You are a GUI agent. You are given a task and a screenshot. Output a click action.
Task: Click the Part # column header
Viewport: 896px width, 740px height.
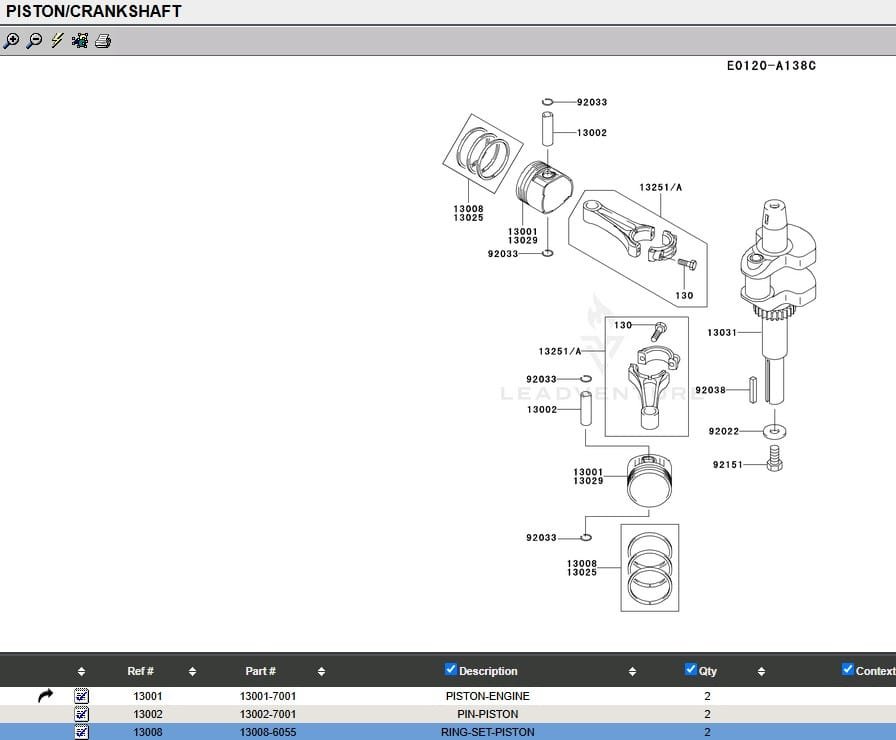(x=260, y=671)
